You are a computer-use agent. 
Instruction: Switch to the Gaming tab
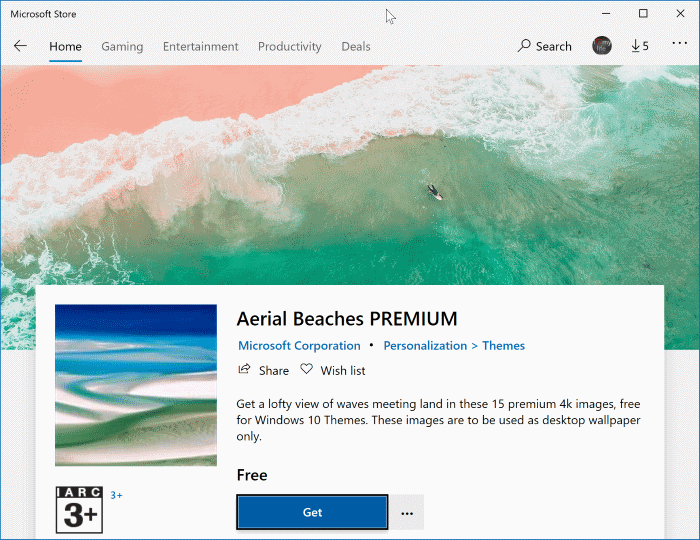click(122, 46)
